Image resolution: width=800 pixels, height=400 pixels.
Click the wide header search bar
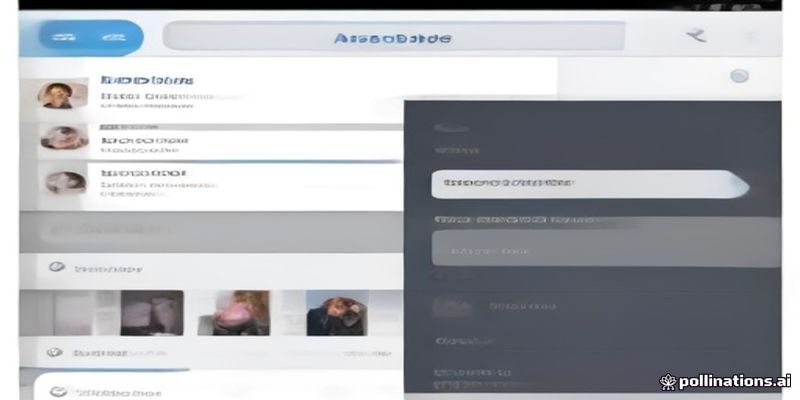click(393, 36)
